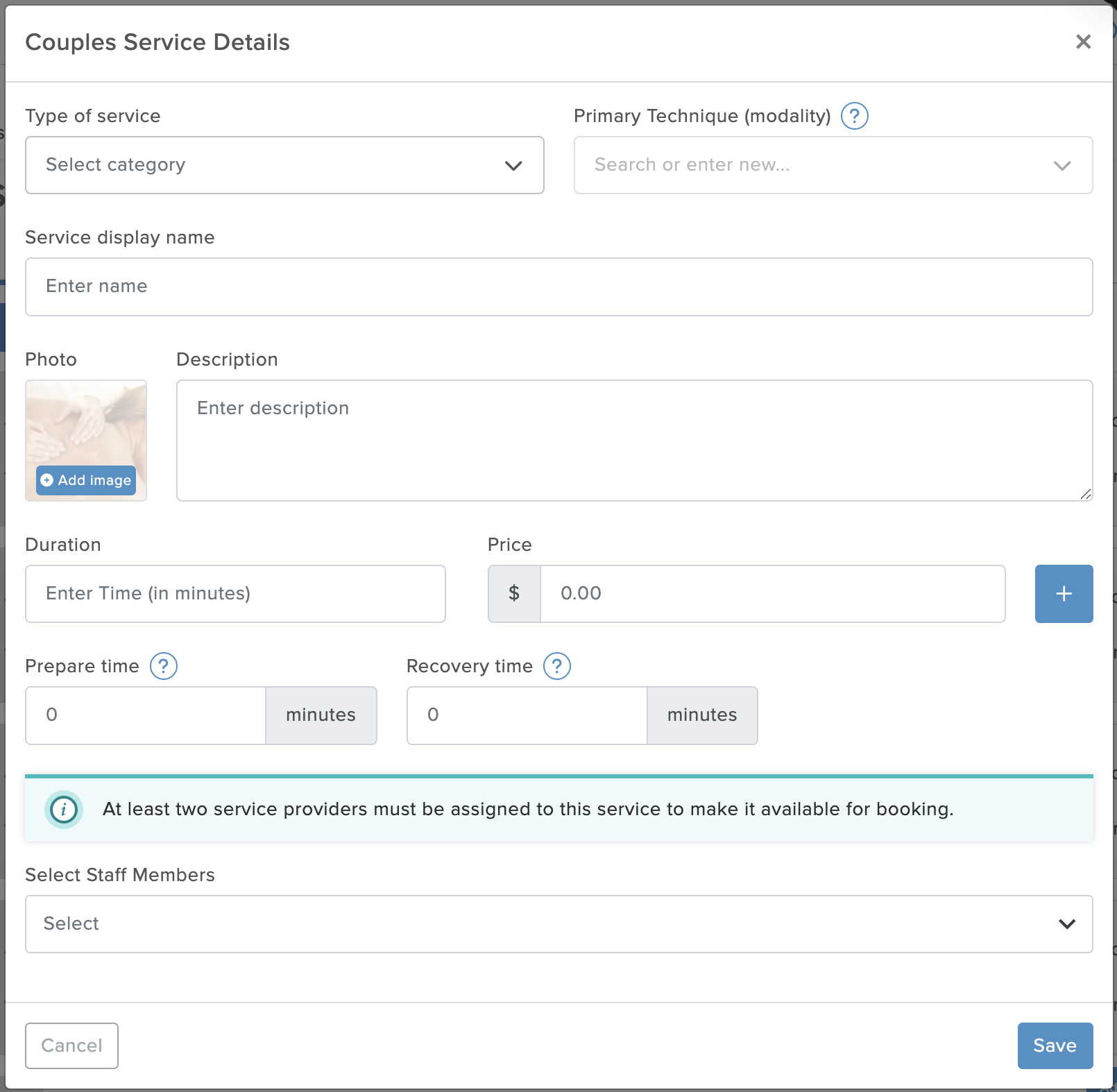
Task: Click the description resize handle
Action: point(1086,494)
